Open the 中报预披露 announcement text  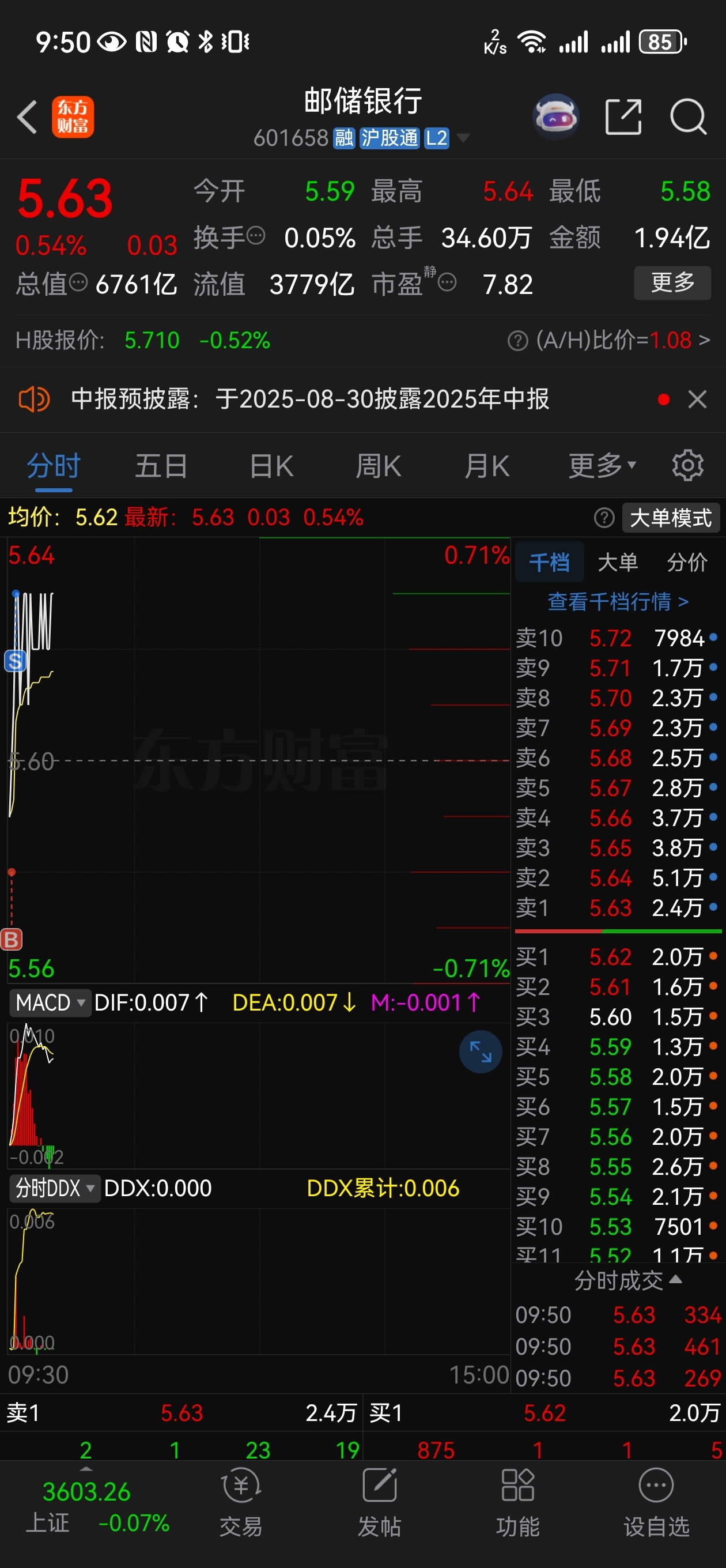coord(310,399)
